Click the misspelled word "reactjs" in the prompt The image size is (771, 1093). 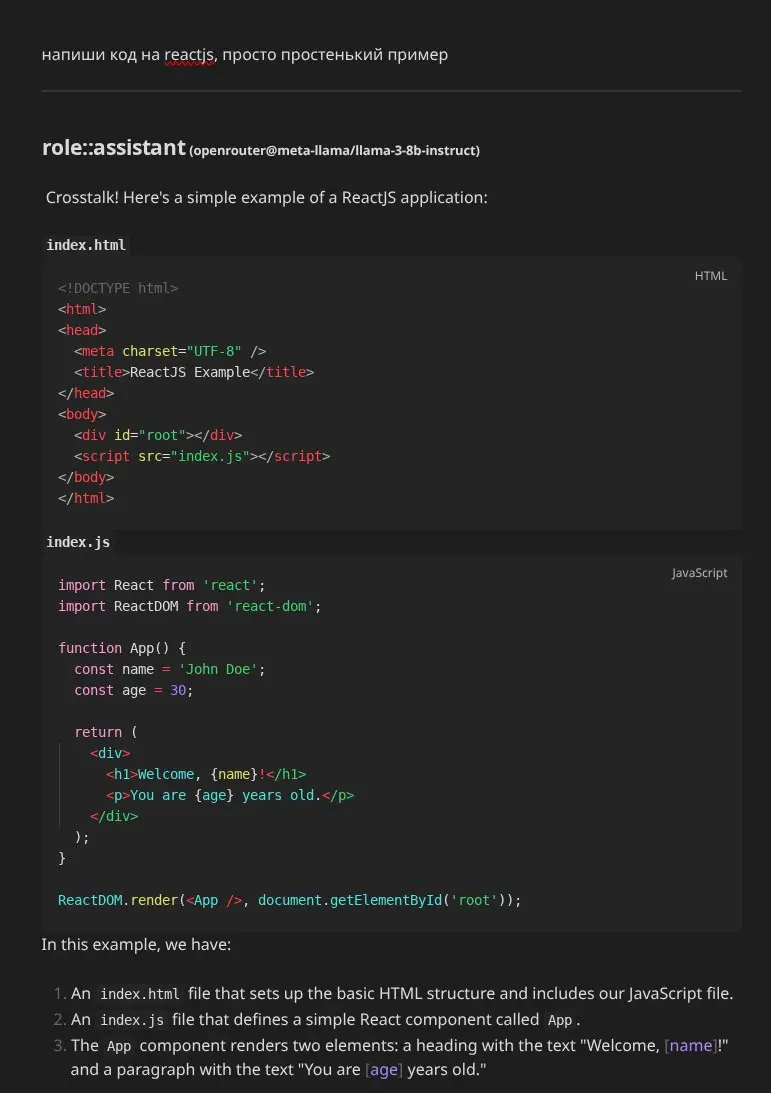pos(190,54)
